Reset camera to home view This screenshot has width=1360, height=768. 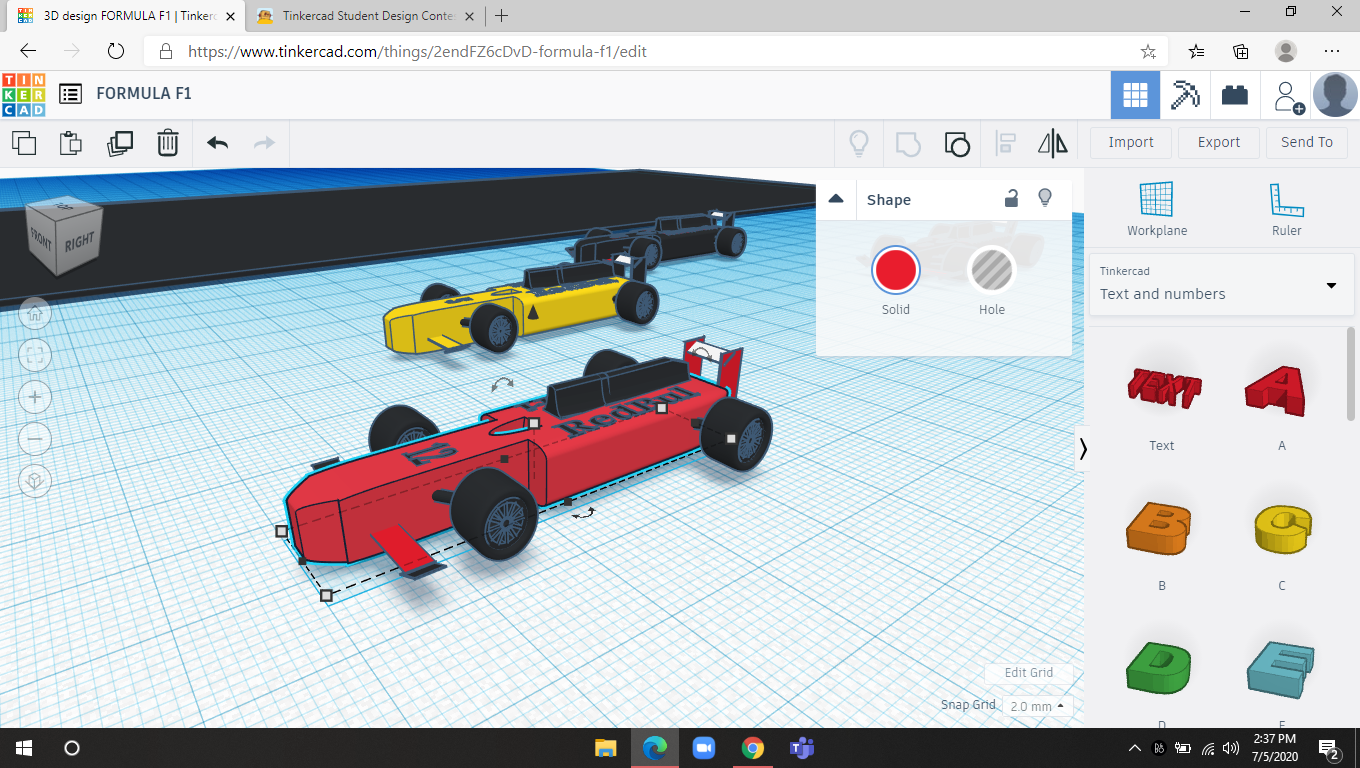tap(35, 313)
